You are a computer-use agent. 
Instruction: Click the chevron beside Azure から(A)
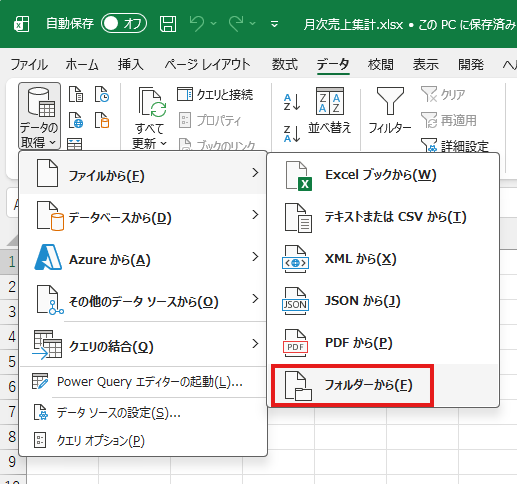coord(255,257)
